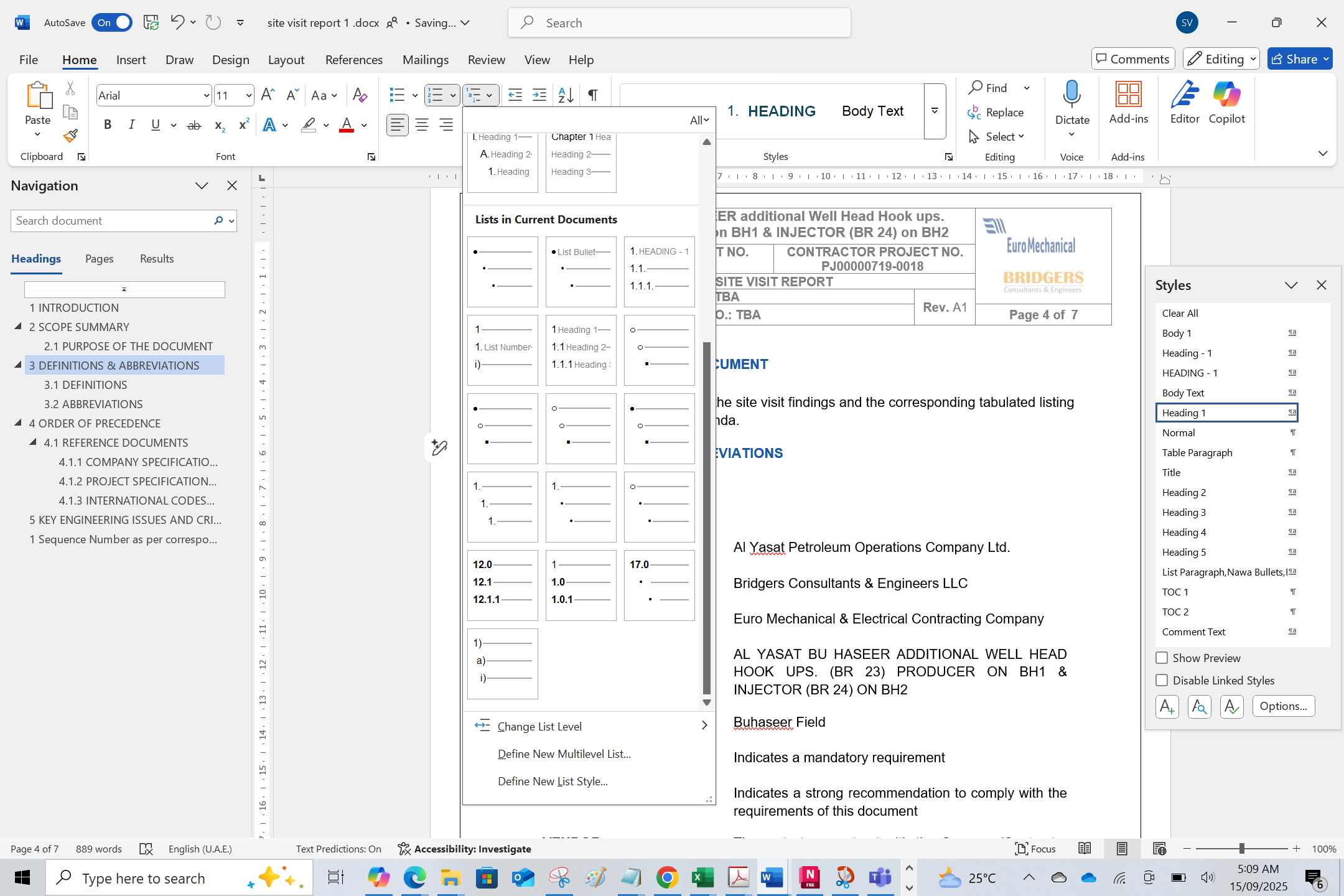Click Define New Multilevel List
Viewport: 1344px width, 896px height.
pos(563,754)
